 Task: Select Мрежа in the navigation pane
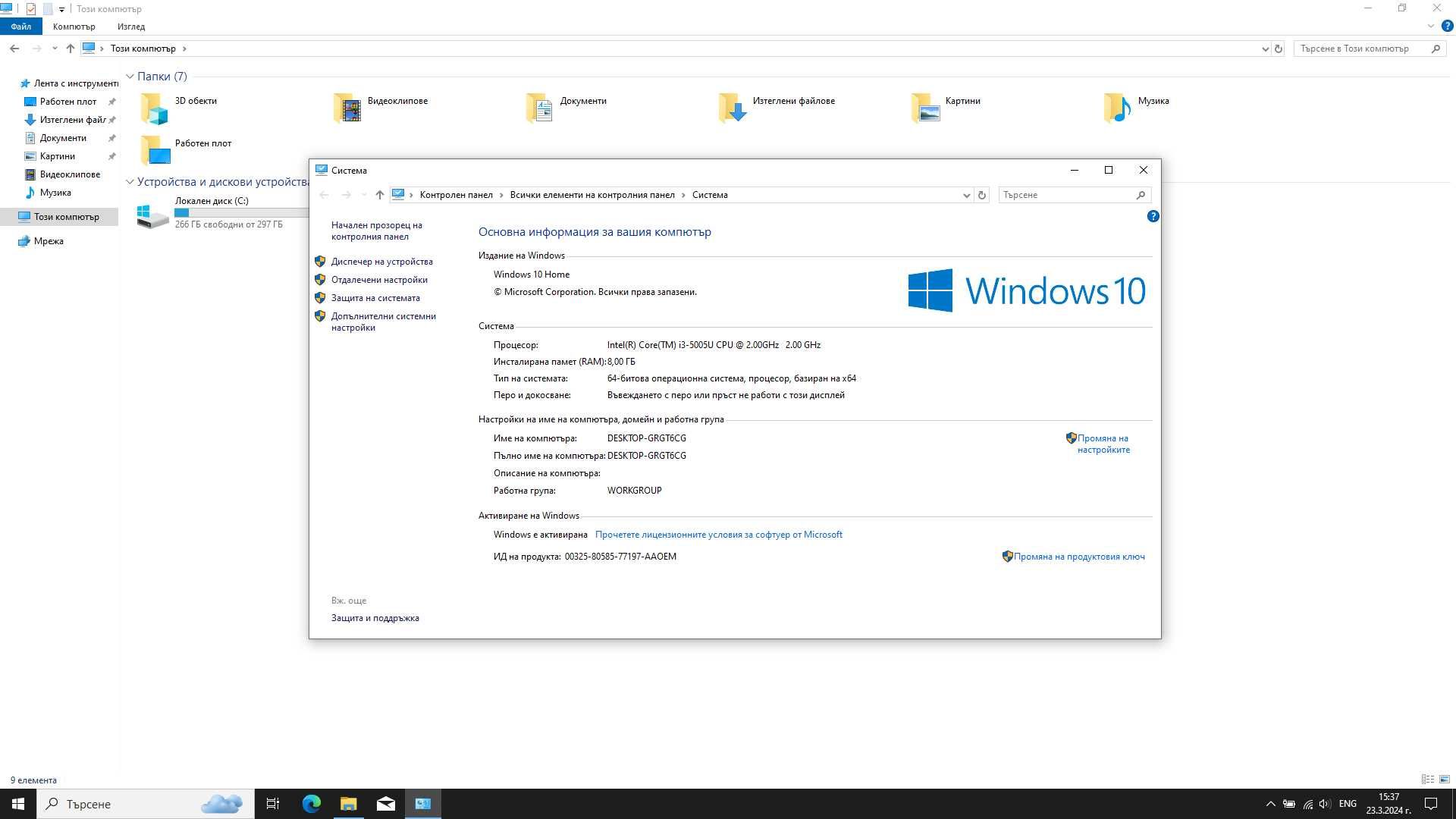(x=49, y=241)
